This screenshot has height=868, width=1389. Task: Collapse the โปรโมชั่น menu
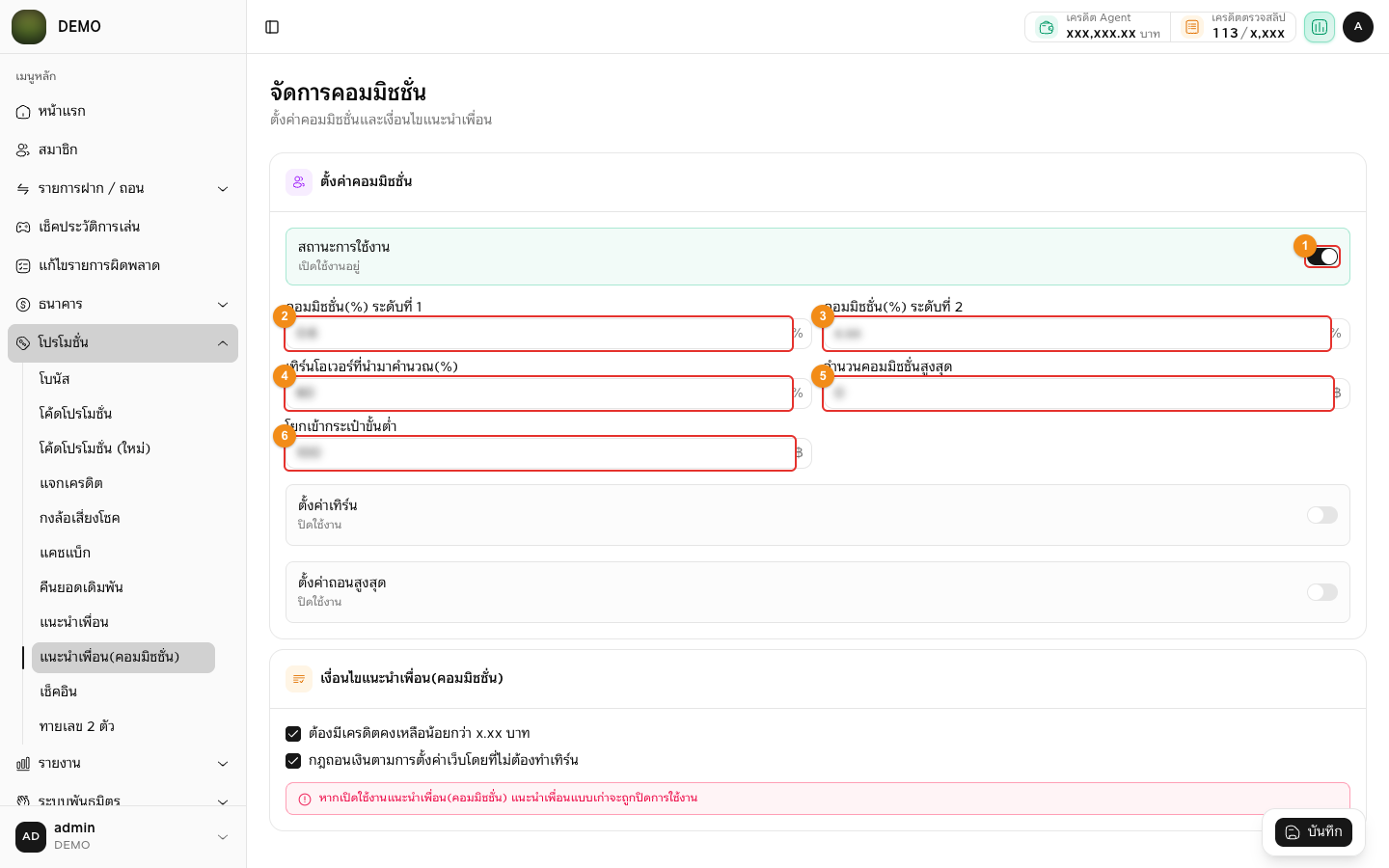[123, 343]
